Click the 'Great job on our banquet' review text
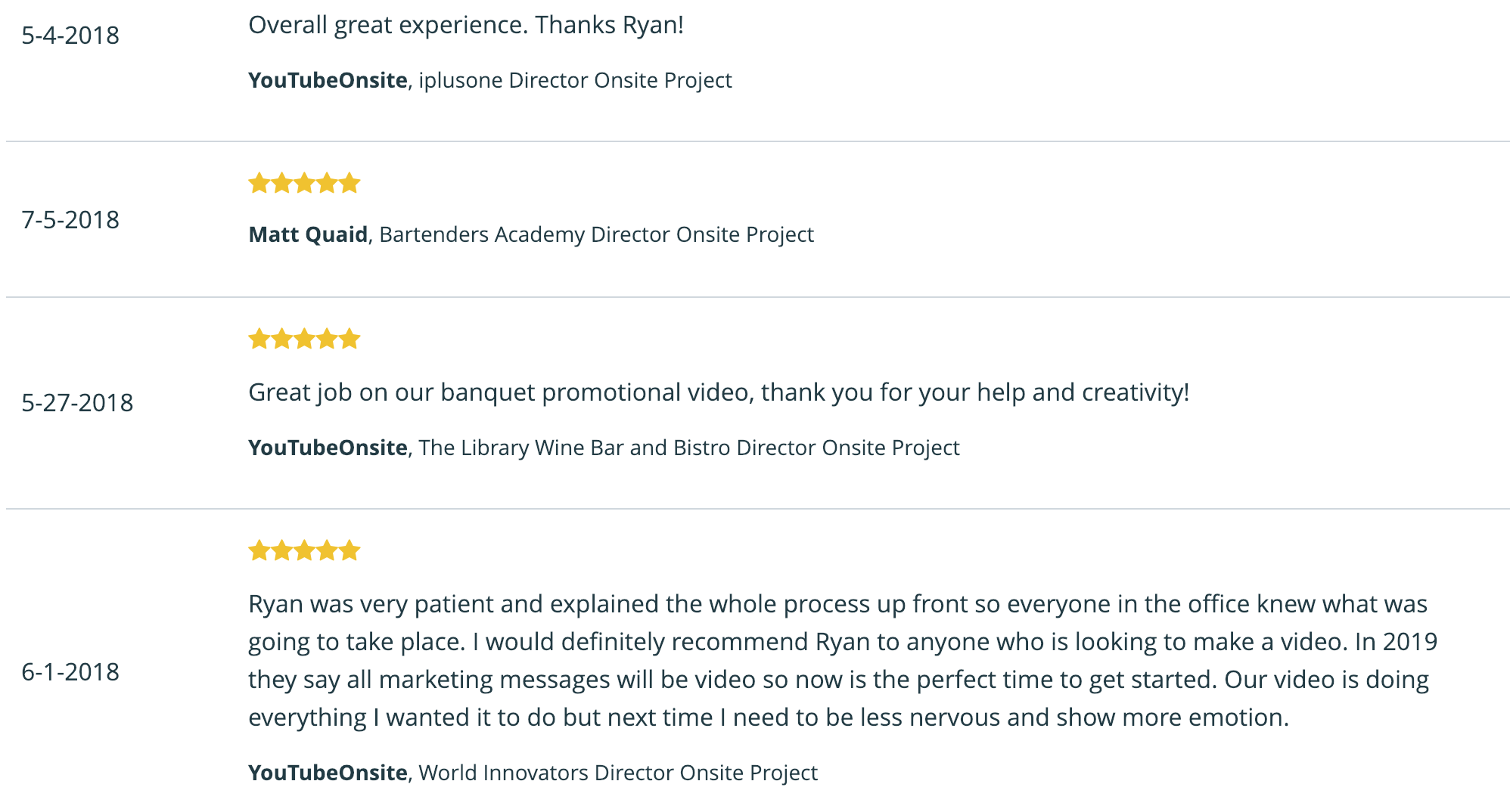Viewport: 1510px width, 812px height. click(x=719, y=392)
